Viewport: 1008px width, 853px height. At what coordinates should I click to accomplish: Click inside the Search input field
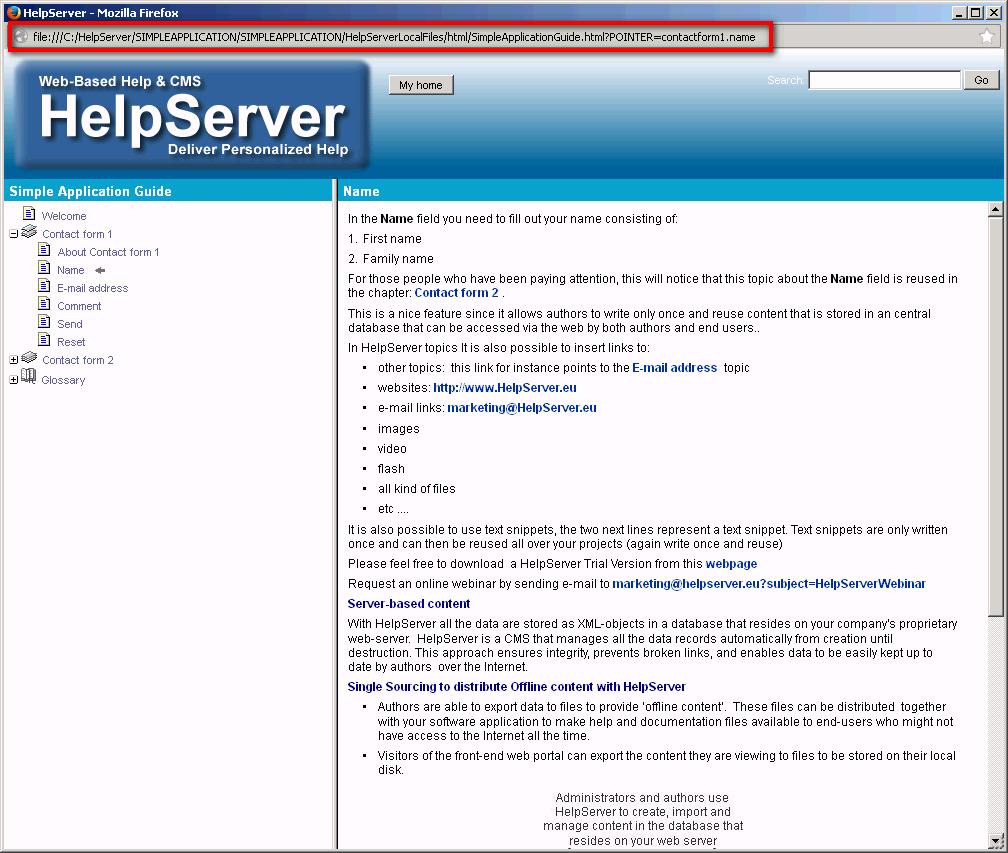(x=884, y=80)
